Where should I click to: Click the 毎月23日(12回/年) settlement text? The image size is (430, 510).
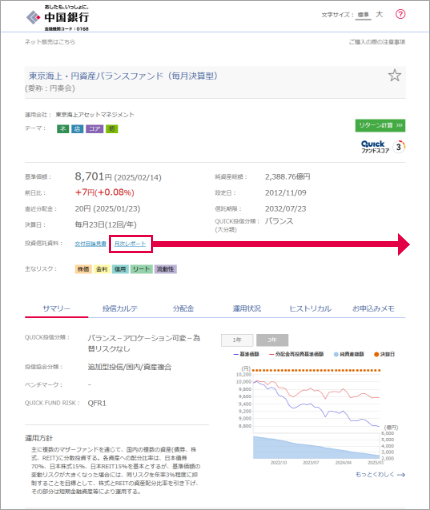click(106, 225)
